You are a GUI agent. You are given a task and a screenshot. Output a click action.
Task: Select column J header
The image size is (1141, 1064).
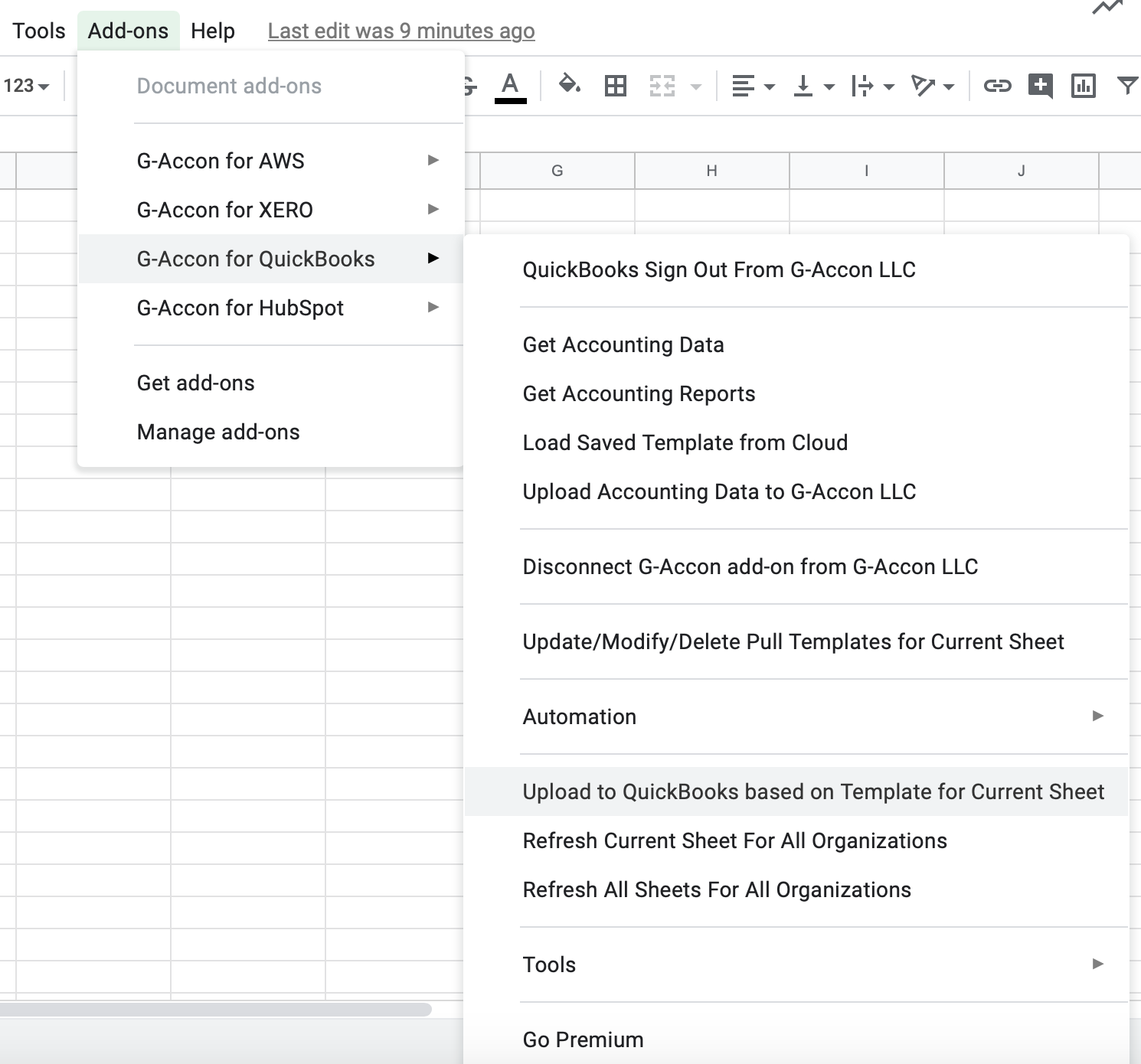[1022, 171]
